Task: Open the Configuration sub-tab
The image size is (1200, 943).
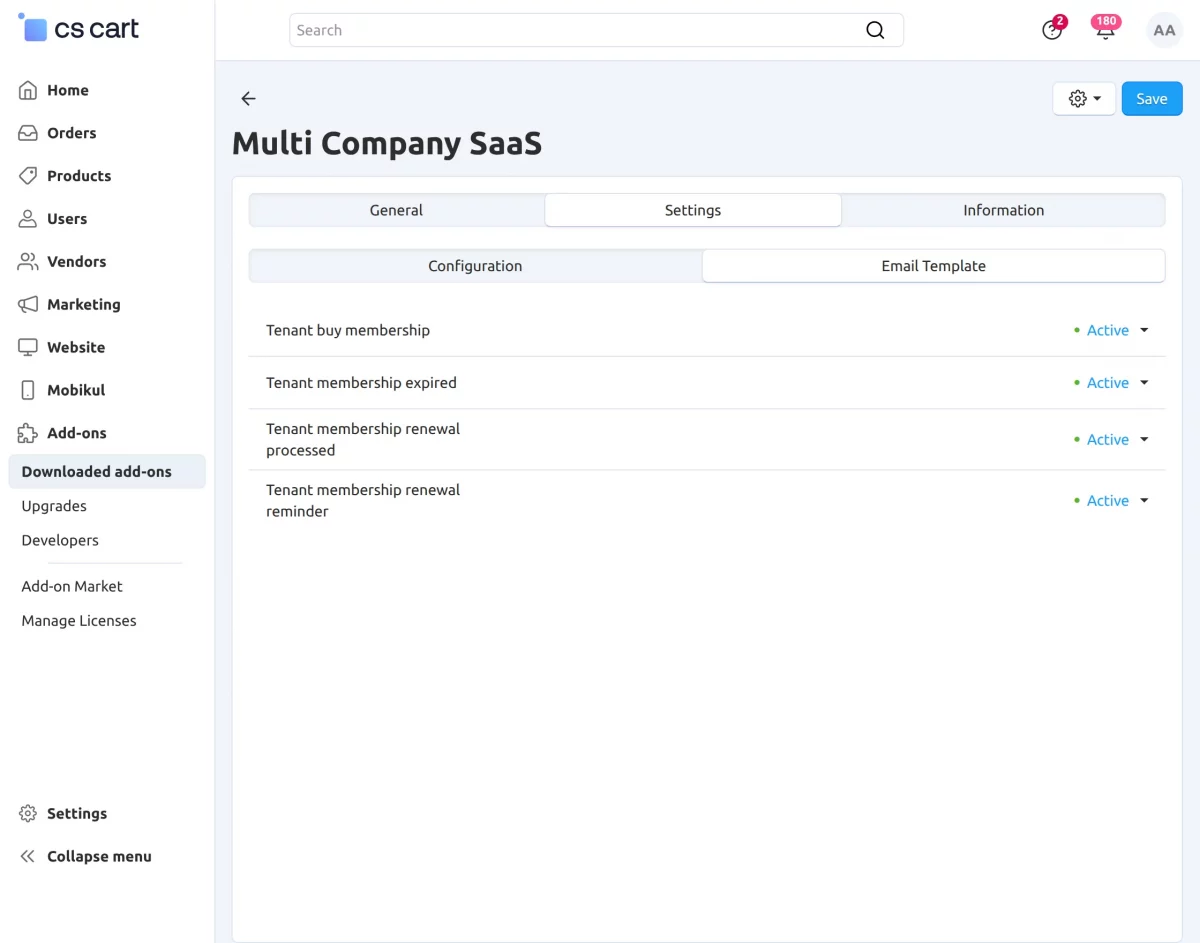Action: 475,266
